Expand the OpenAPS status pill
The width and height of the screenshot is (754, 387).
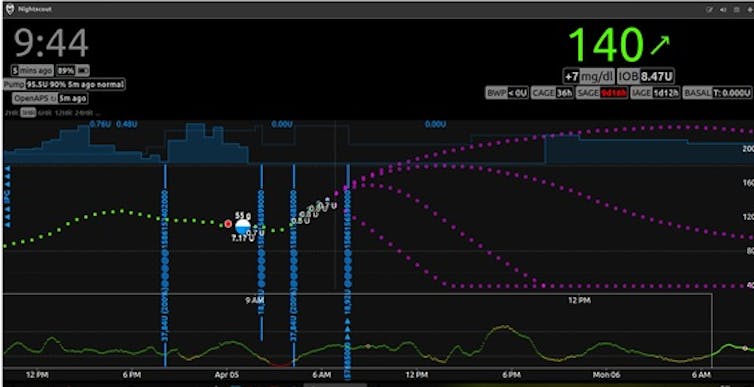(x=50, y=99)
